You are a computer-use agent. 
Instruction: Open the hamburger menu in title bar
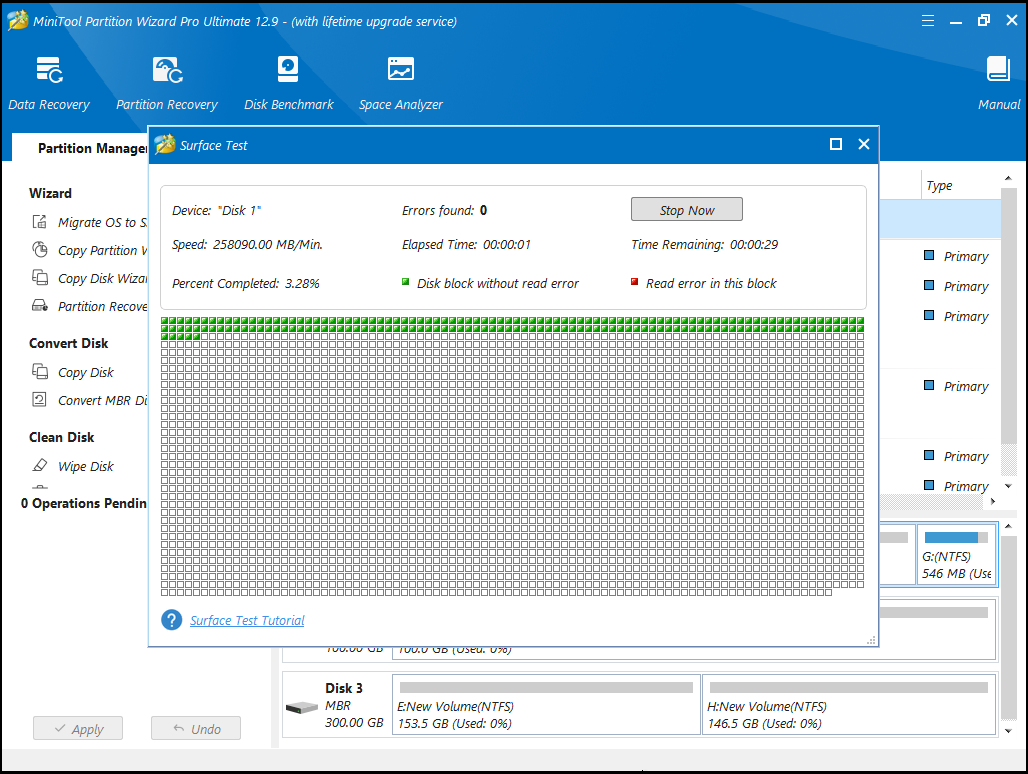[x=928, y=21]
